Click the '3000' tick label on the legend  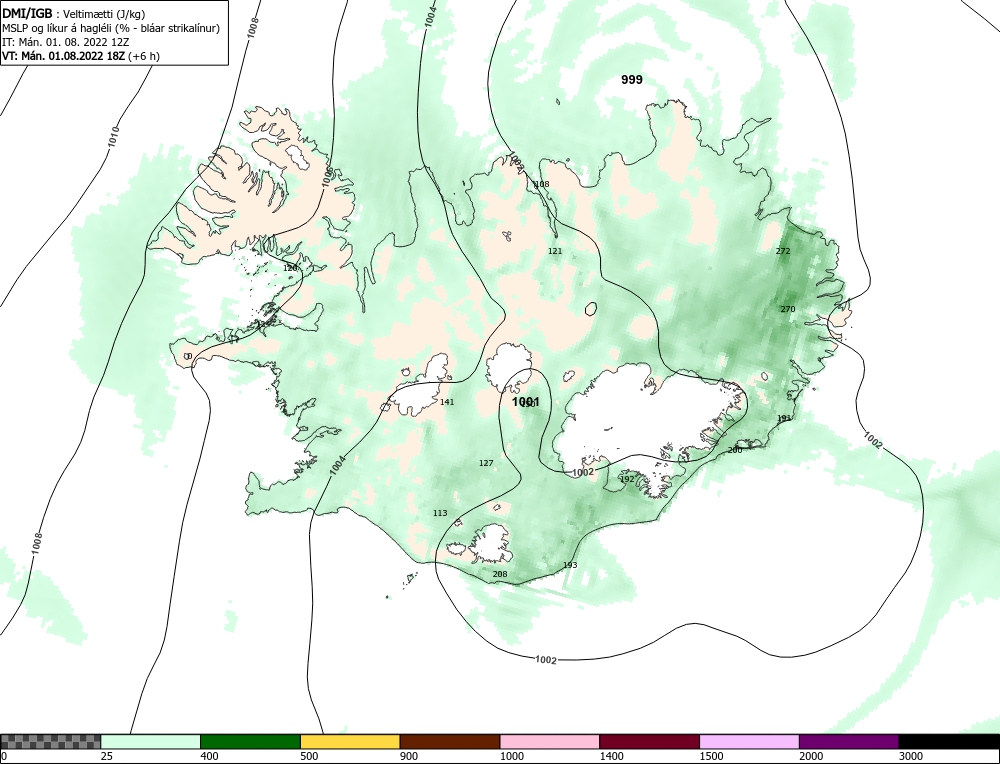(x=910, y=757)
